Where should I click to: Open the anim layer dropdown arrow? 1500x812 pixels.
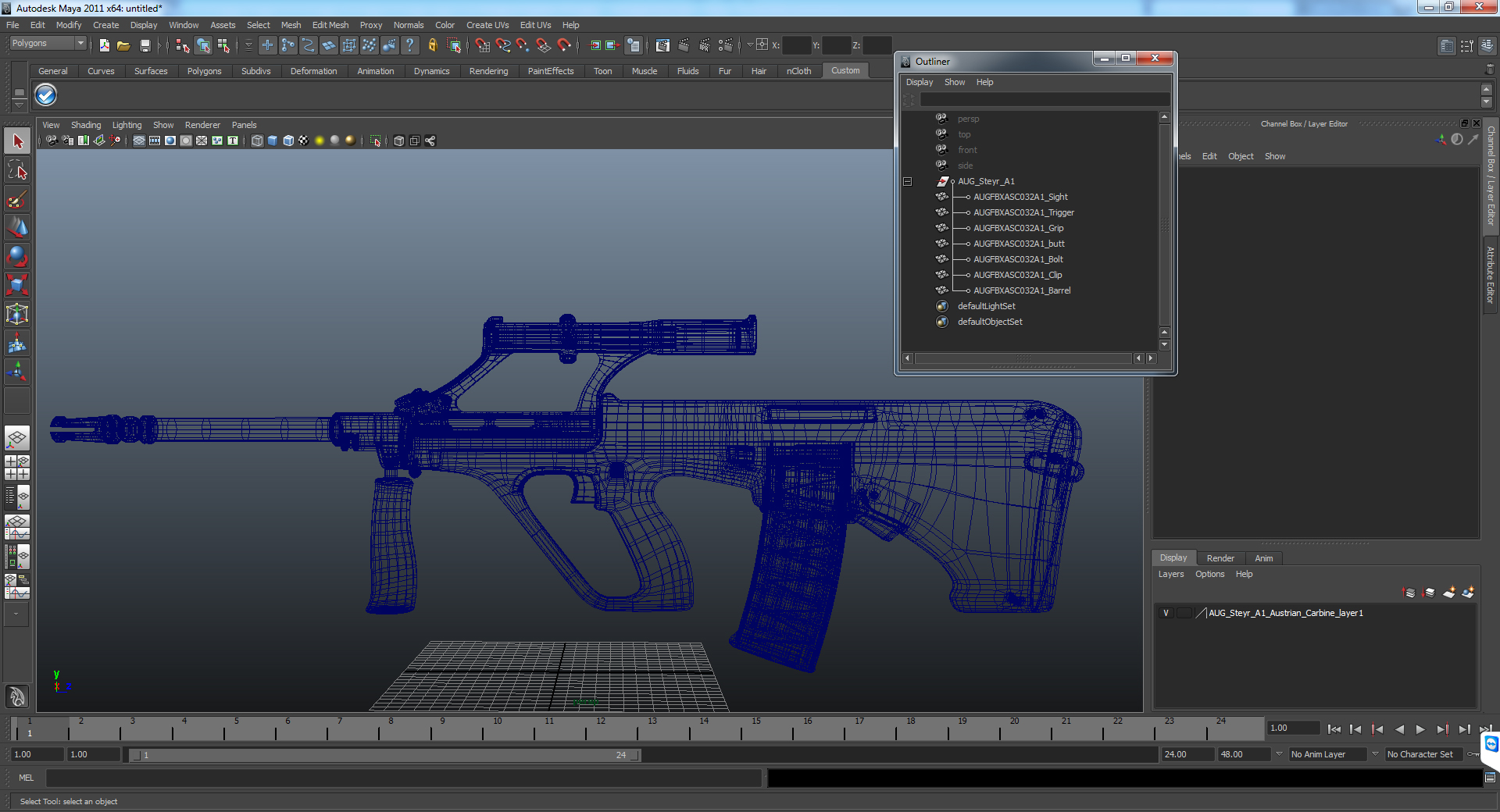click(1279, 754)
